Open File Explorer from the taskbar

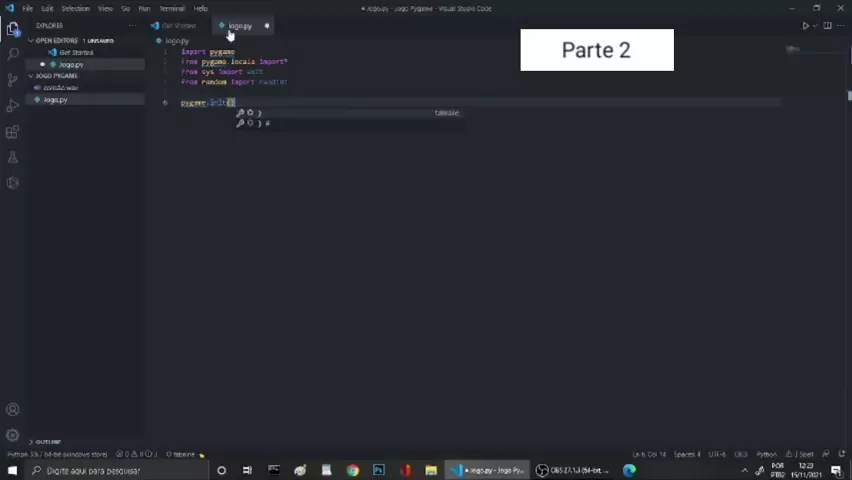[431, 470]
